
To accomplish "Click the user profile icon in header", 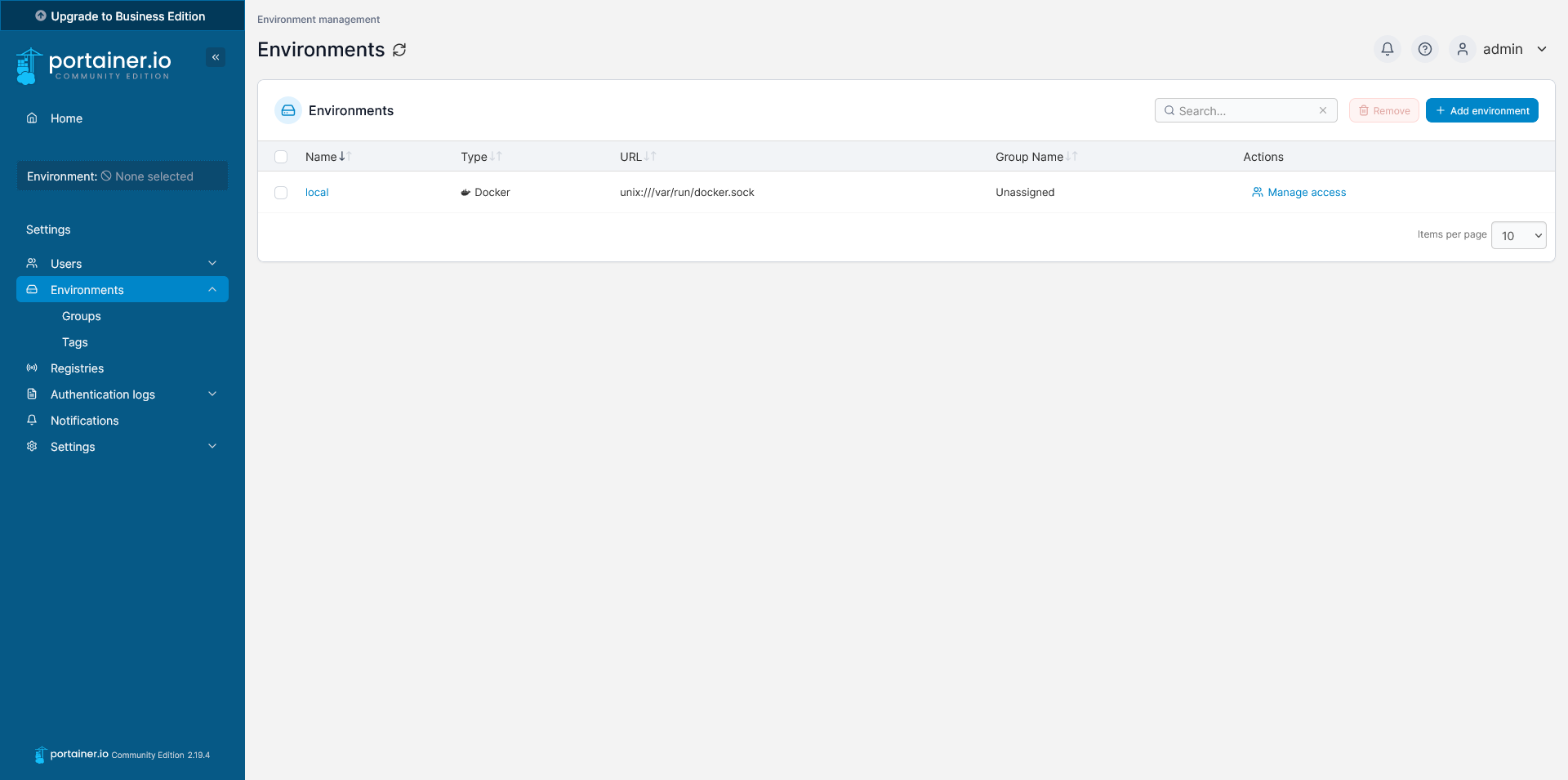I will (x=1462, y=49).
